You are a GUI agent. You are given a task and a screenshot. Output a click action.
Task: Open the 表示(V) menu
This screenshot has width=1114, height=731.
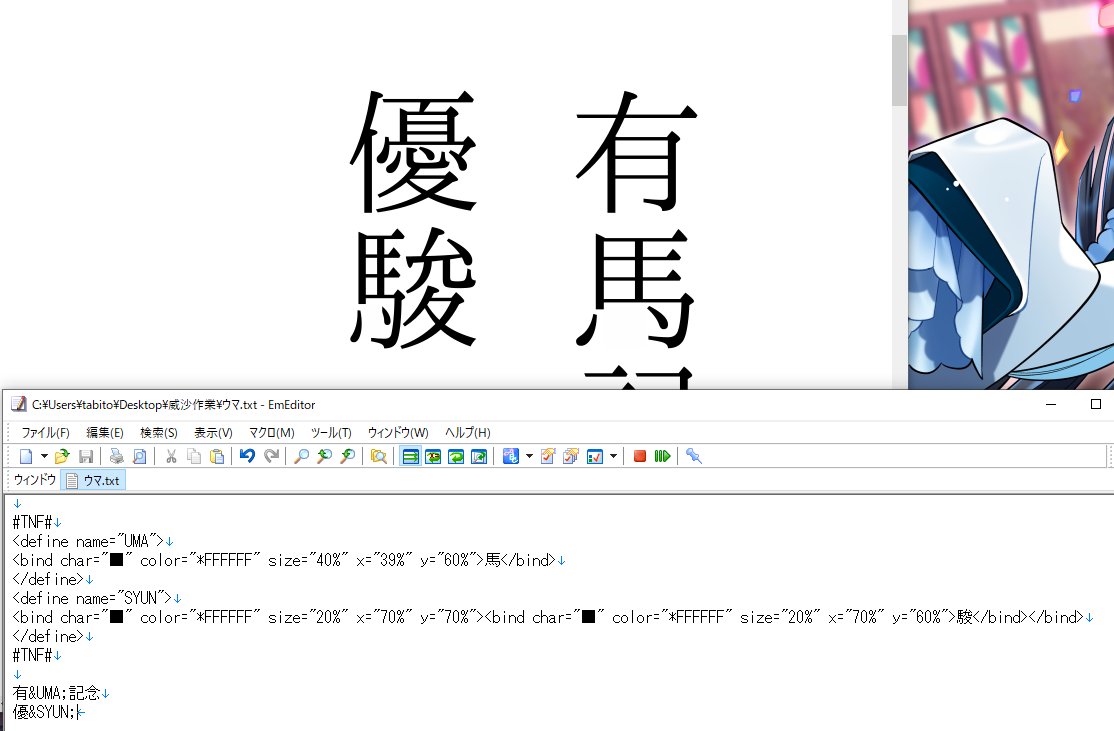213,433
